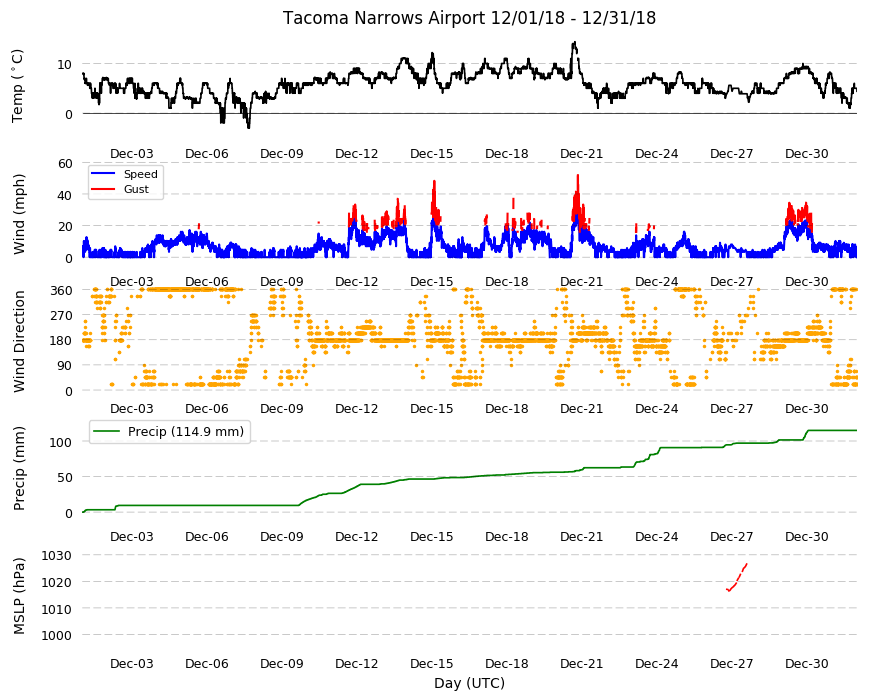The image size is (870, 700).
Task: Click the Dec-15 tick under wind plot
Action: (x=432, y=281)
